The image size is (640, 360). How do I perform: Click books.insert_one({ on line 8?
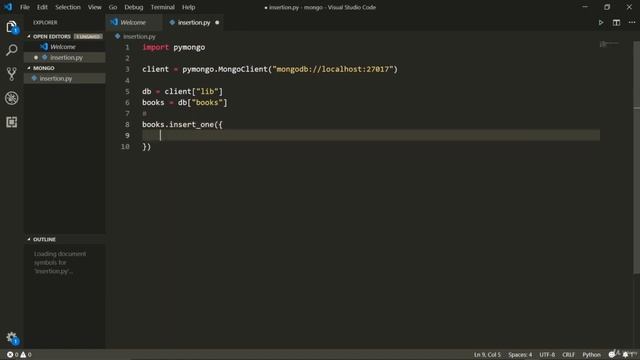(x=182, y=124)
